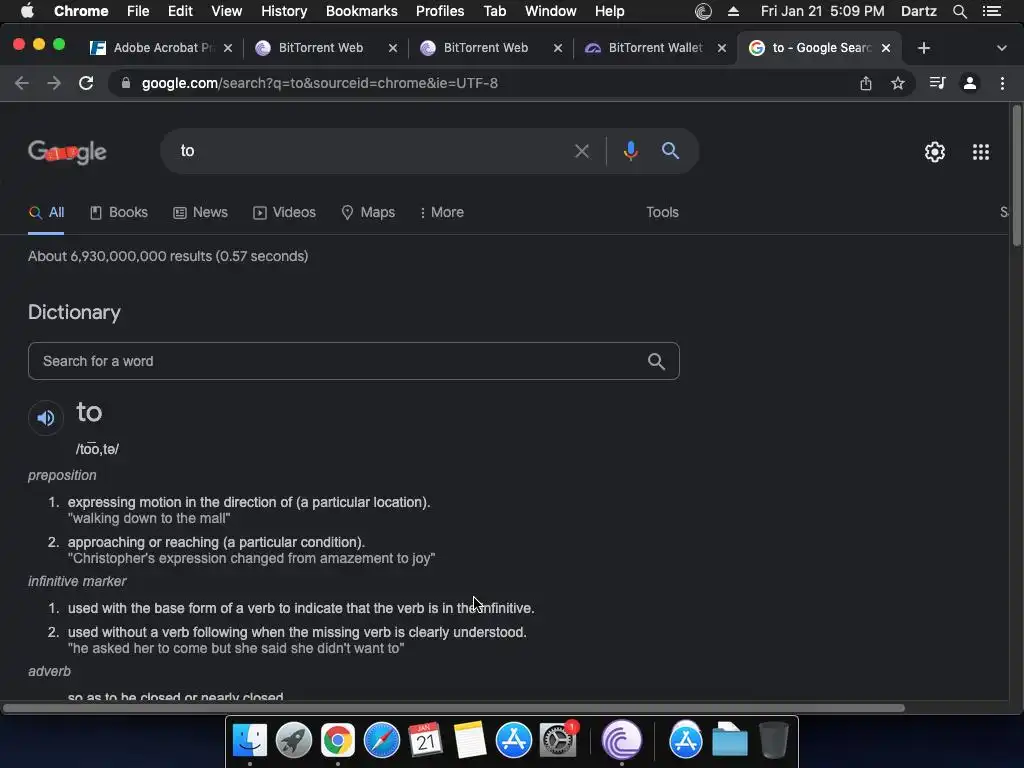This screenshot has height=768, width=1024.
Task: Reload the current page
Action: (x=86, y=83)
